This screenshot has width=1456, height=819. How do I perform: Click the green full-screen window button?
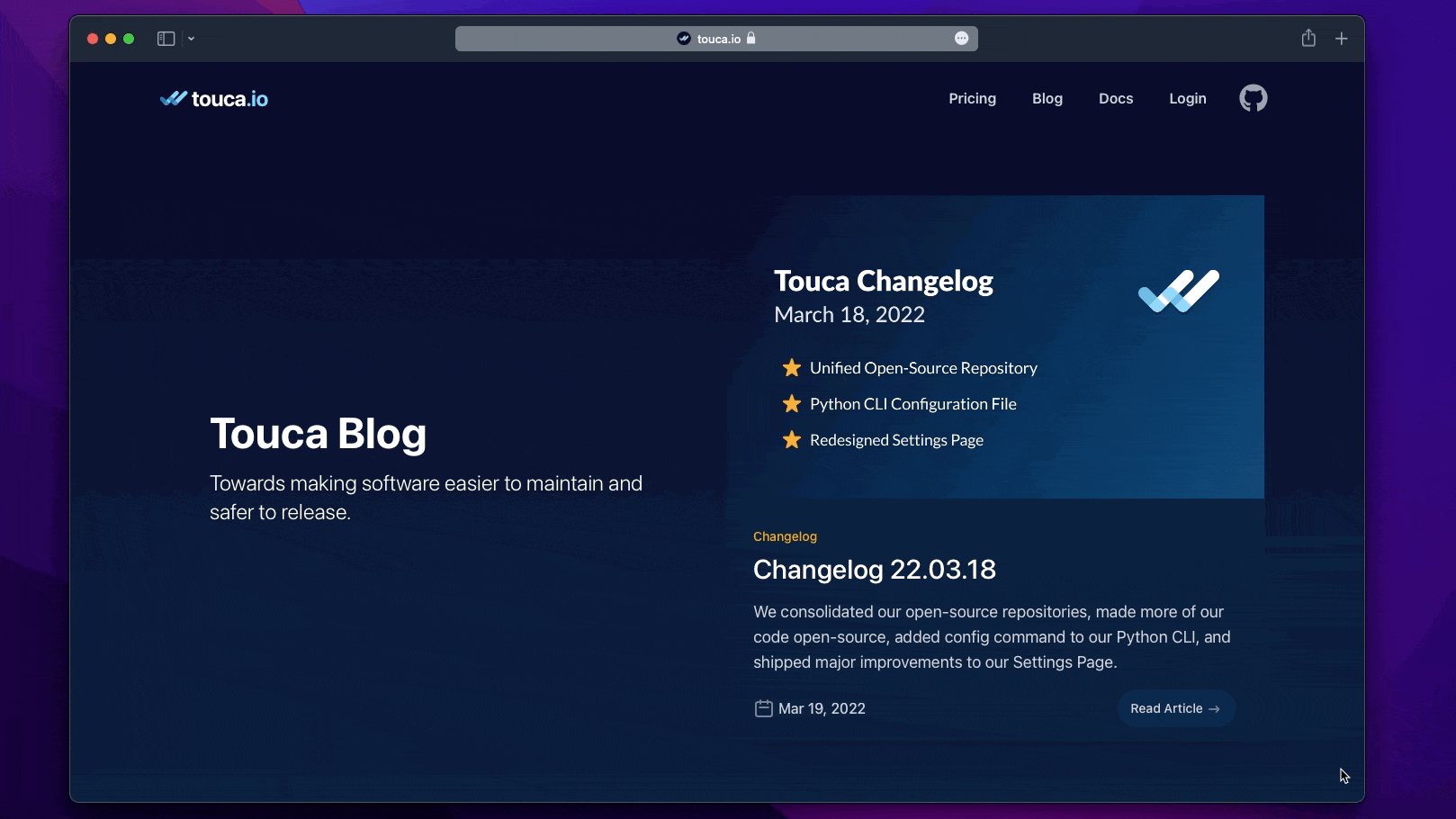[129, 39]
